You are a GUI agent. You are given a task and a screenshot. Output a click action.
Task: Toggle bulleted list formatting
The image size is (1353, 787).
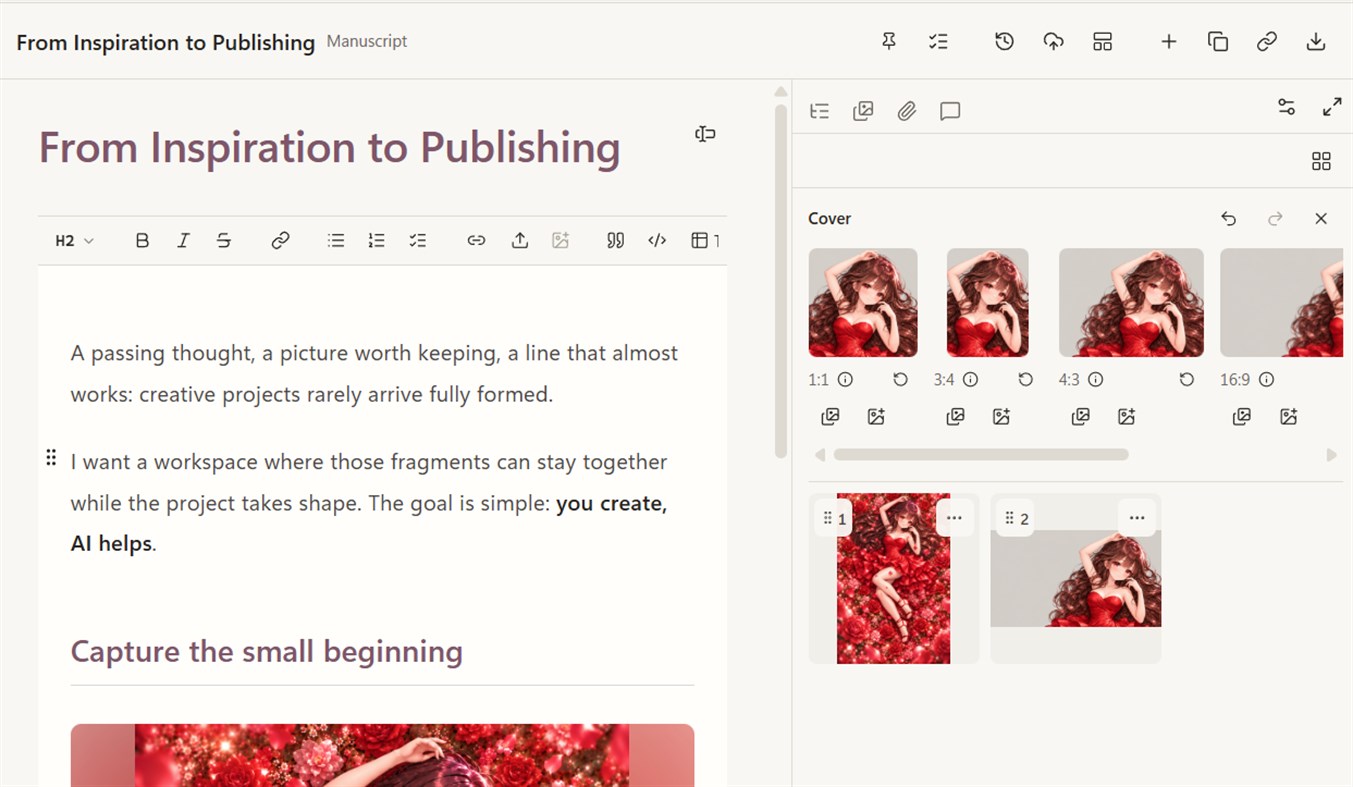coord(336,240)
